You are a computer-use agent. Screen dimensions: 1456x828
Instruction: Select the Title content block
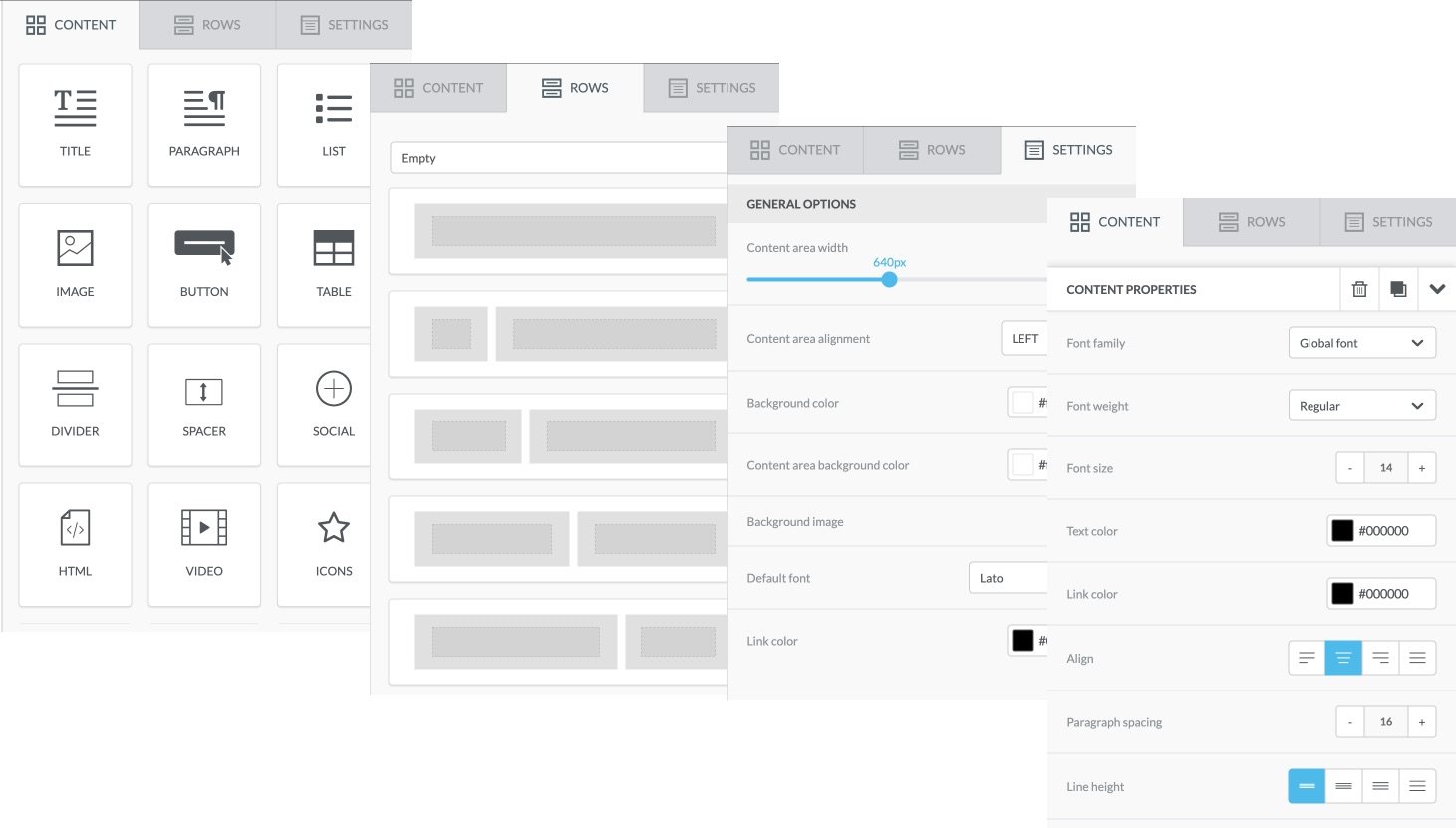[75, 125]
